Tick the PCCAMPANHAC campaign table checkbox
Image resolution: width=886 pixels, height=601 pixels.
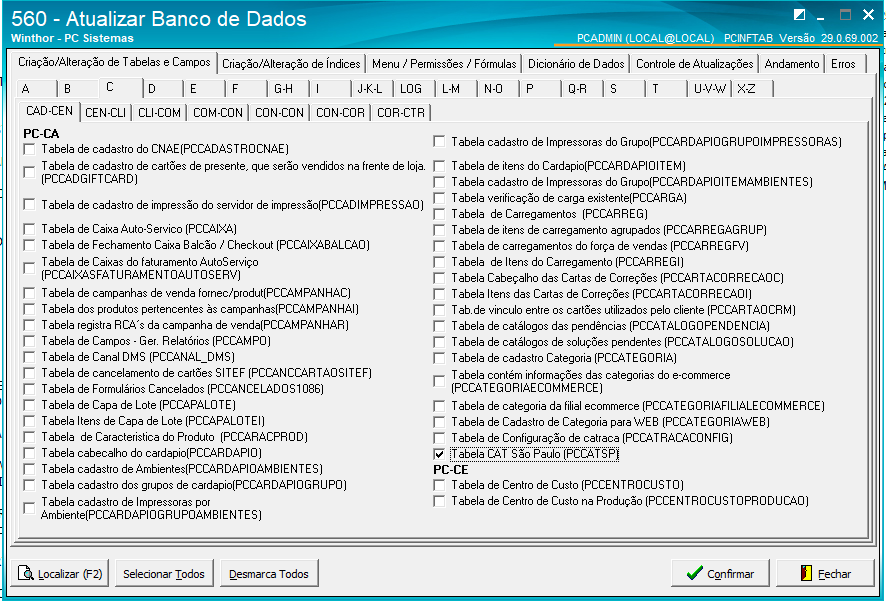[29, 293]
